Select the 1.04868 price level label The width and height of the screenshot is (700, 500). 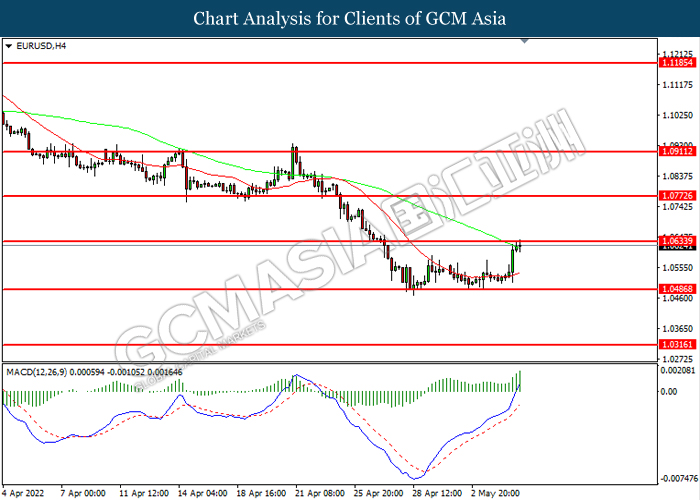coord(678,289)
